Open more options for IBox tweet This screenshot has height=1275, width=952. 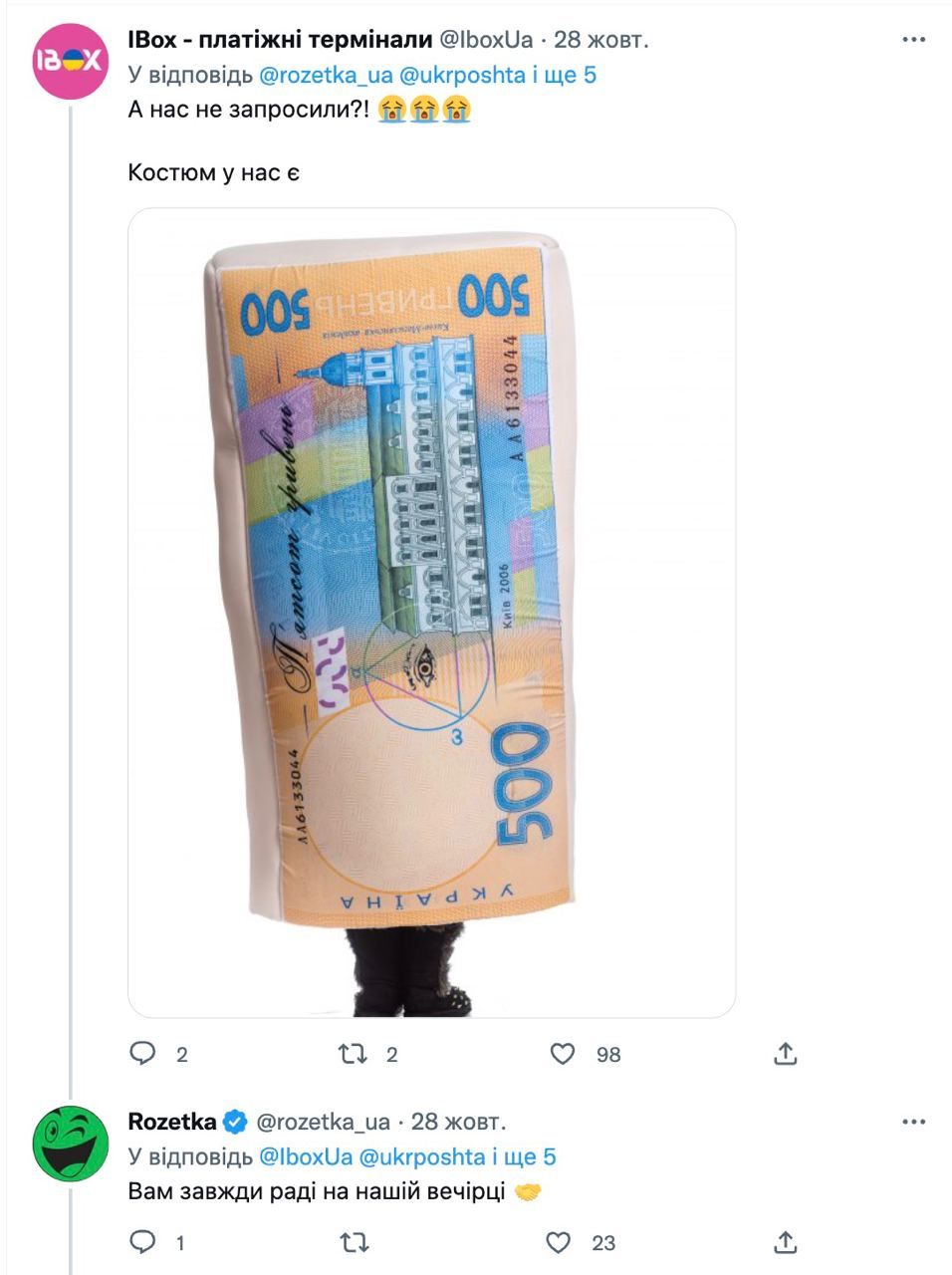(913, 40)
